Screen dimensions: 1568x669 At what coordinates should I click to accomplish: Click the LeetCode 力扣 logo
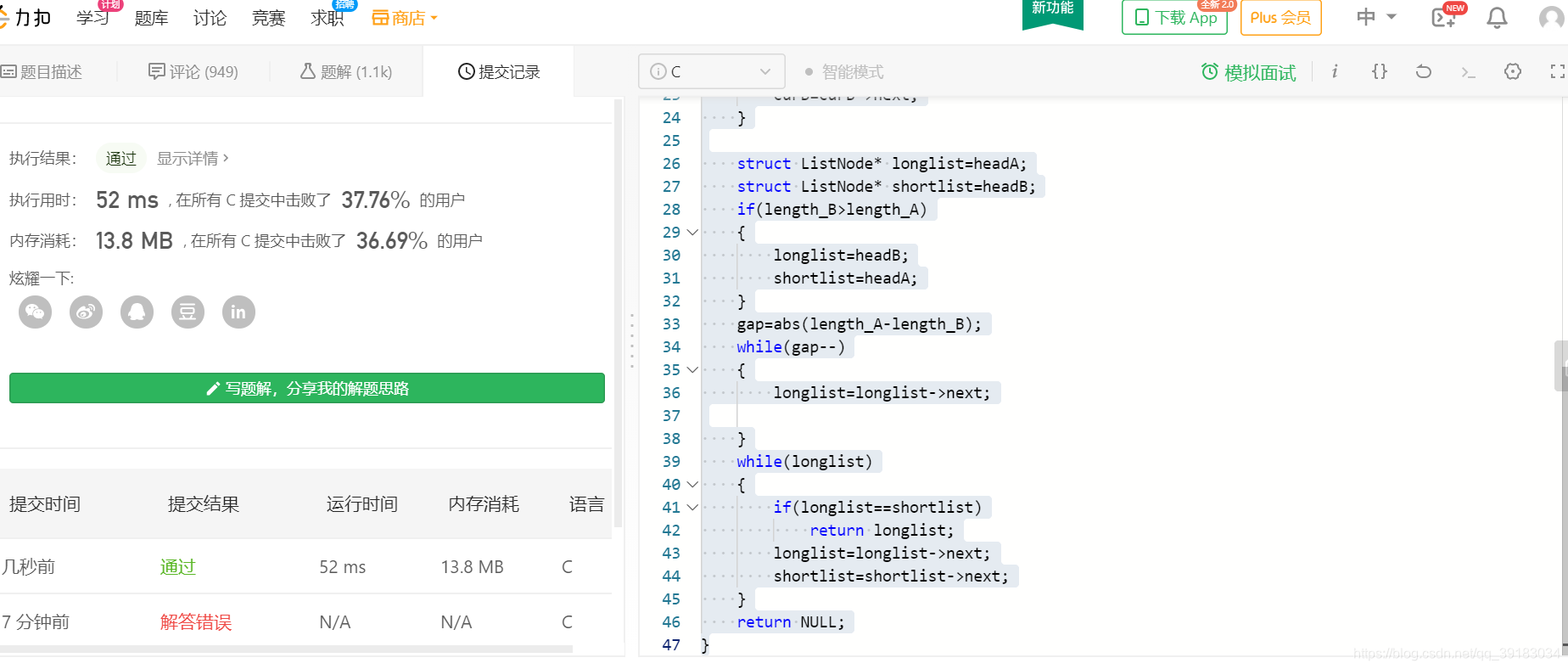[25, 17]
